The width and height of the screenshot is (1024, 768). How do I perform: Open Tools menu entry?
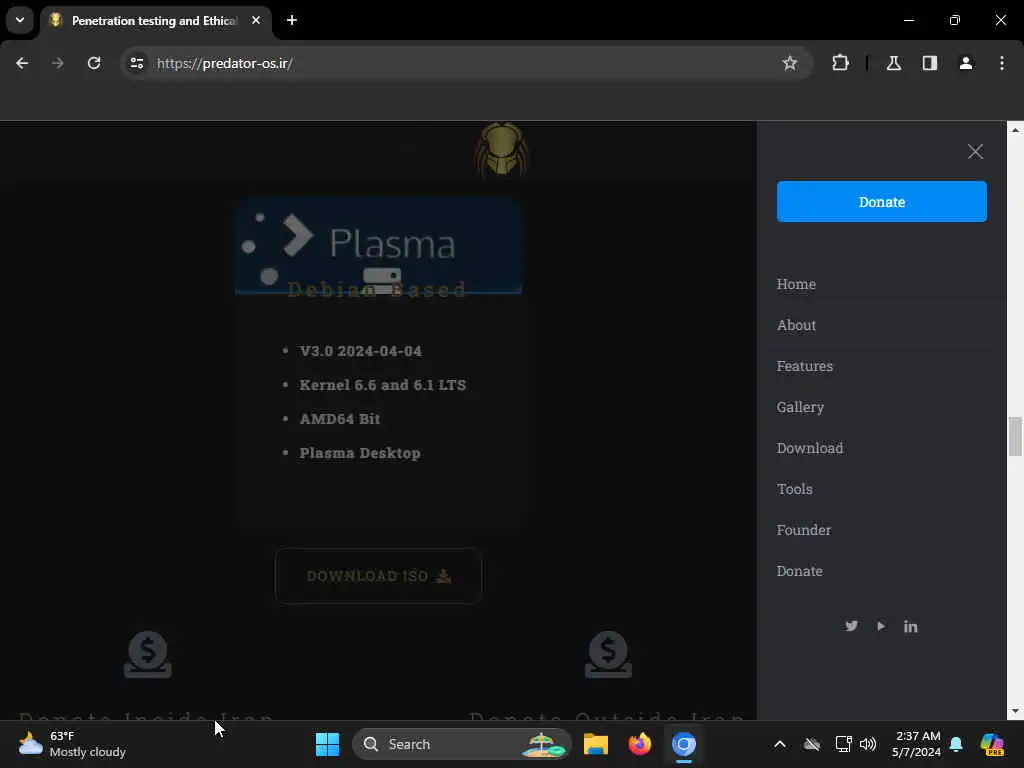tap(794, 489)
